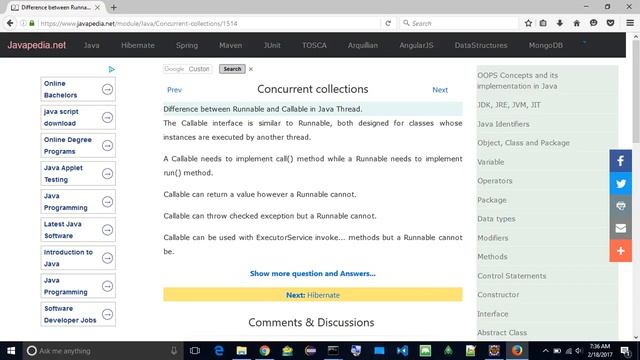Image resolution: width=640 pixels, height=360 pixels.
Task: Share page on Twitter
Action: coord(620,183)
